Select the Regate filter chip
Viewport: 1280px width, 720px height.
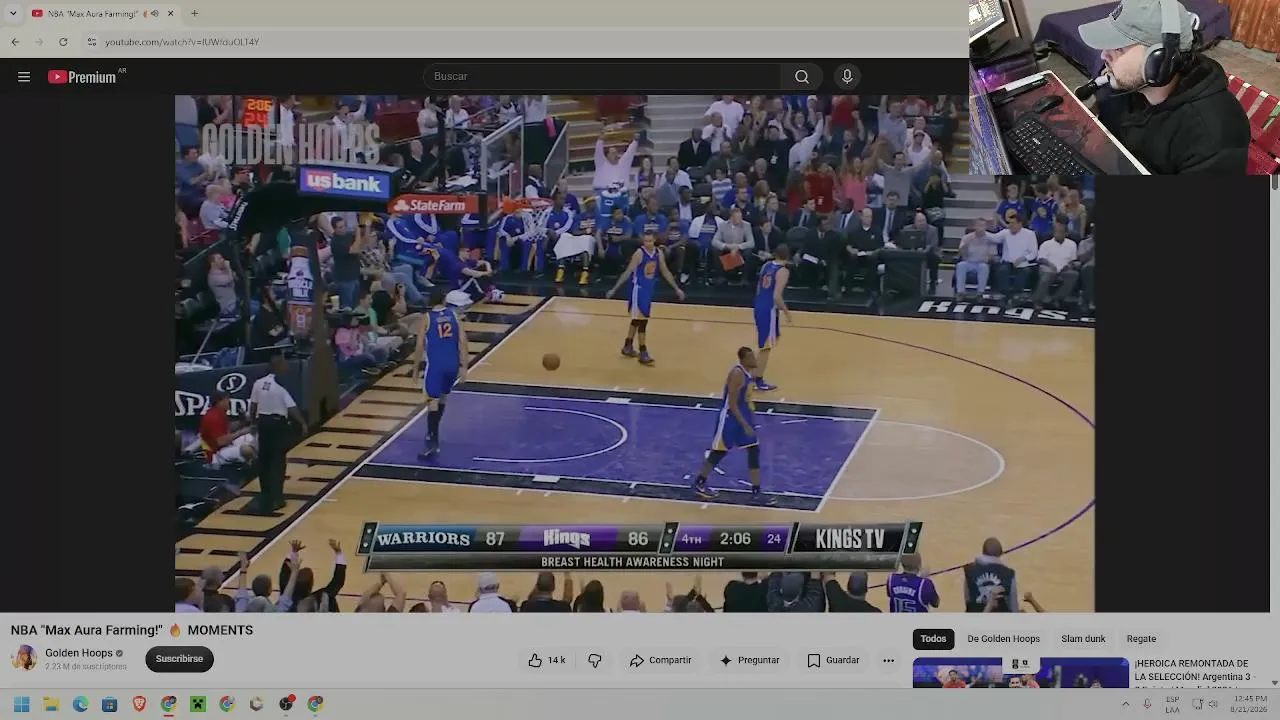pyautogui.click(x=1141, y=639)
